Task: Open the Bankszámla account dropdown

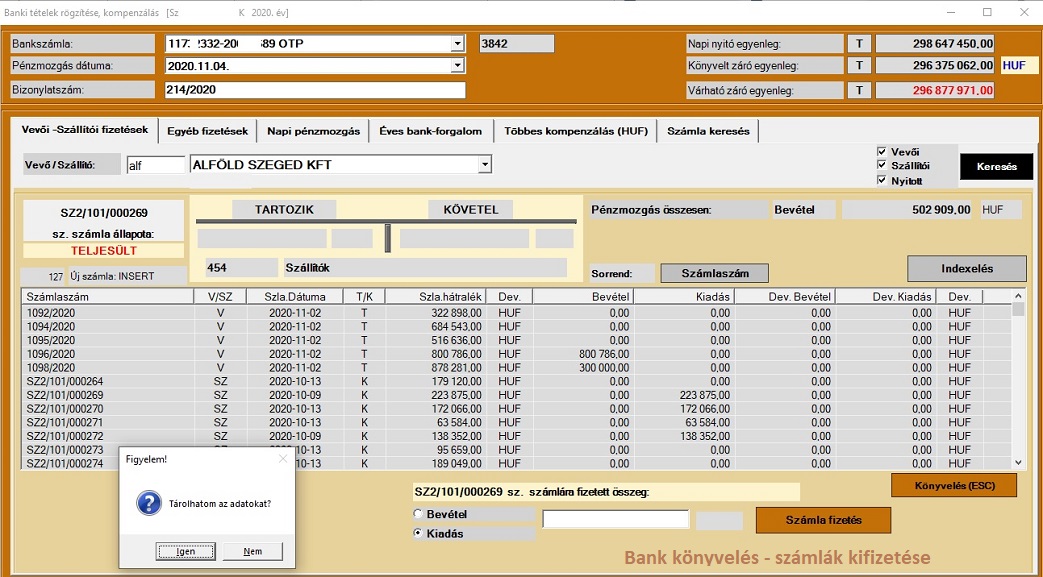Action: coord(456,43)
